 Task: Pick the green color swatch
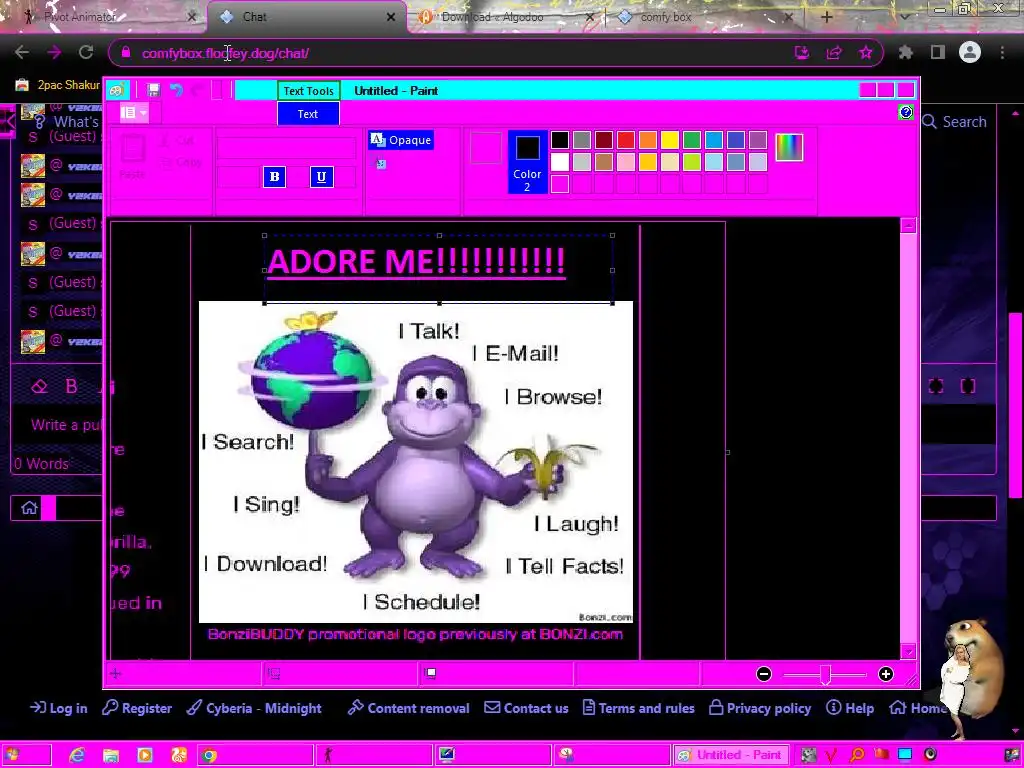692,140
